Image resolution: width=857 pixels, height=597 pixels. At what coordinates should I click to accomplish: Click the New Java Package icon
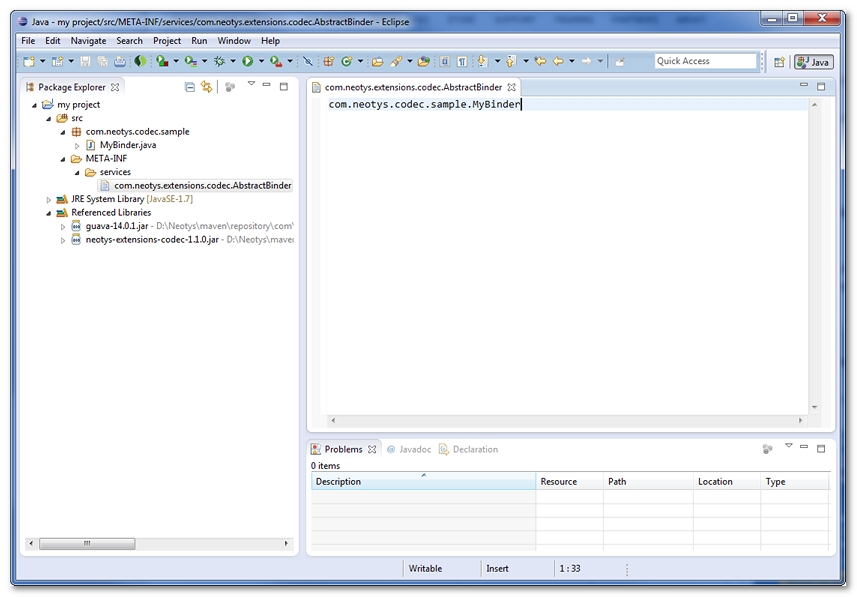(328, 62)
